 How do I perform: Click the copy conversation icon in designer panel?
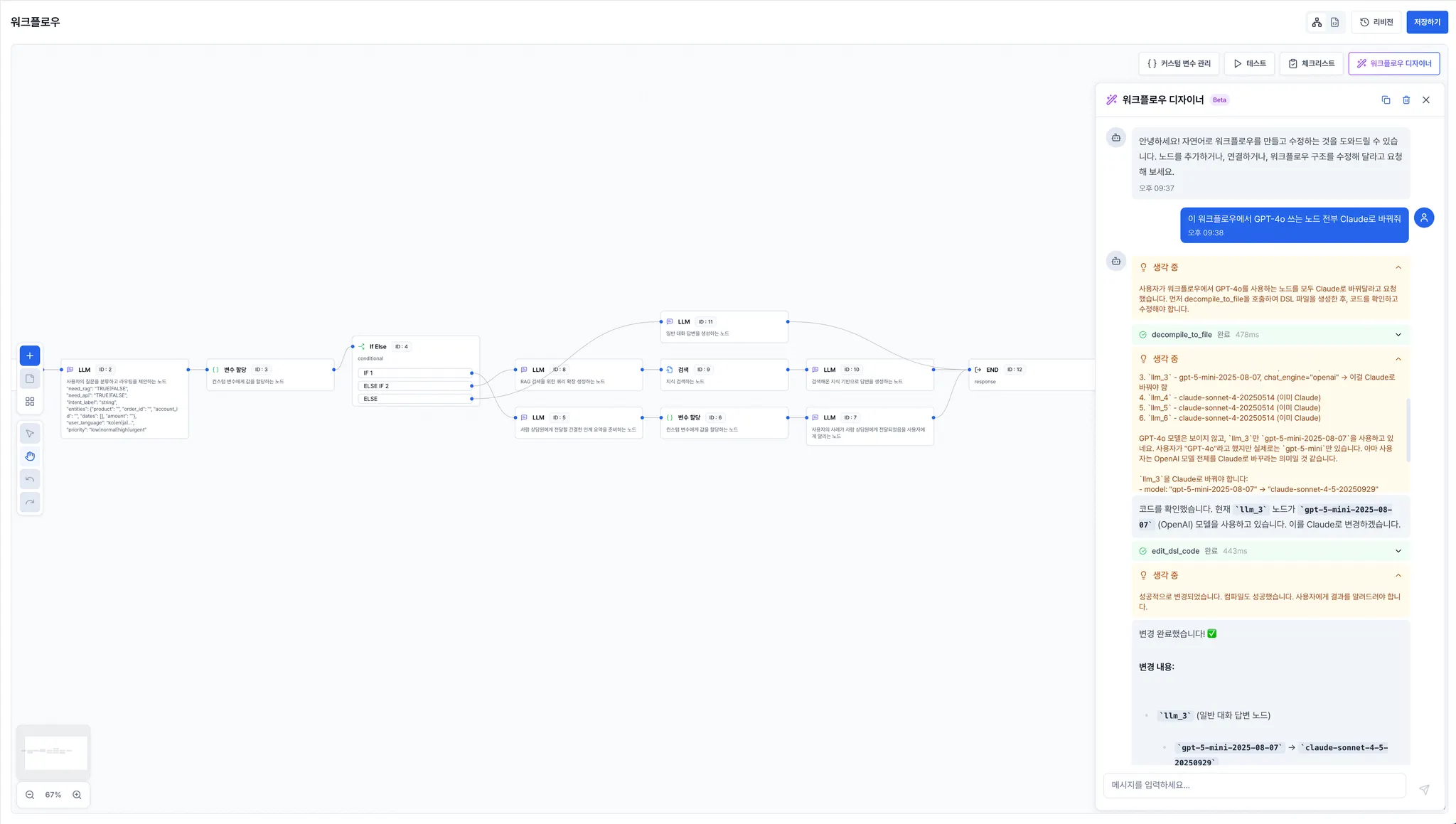[x=1386, y=100]
